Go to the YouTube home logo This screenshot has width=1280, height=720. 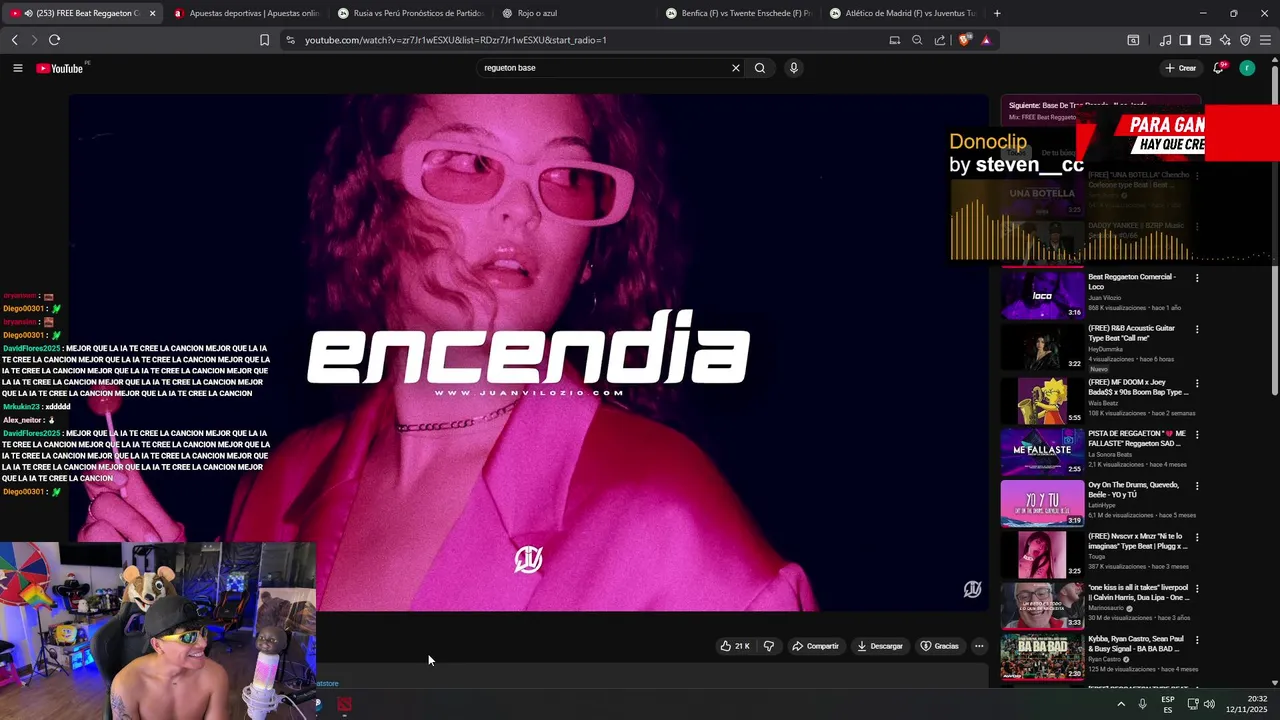tap(60, 68)
